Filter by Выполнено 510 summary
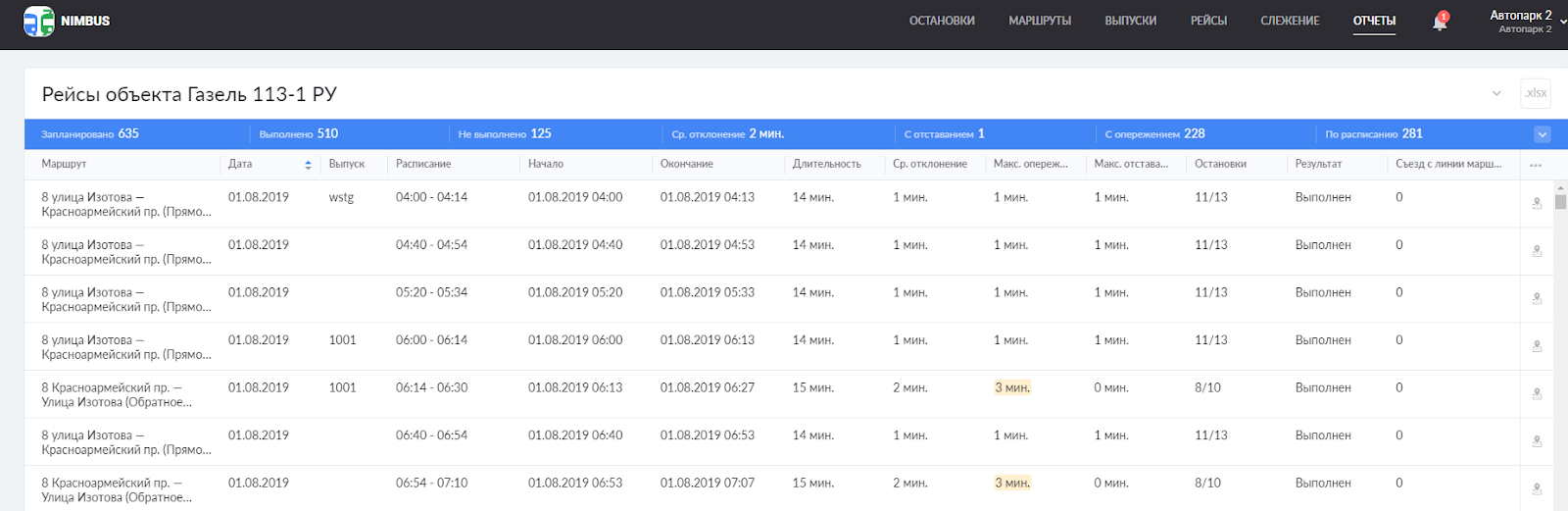Image resolution: width=1568 pixels, height=511 pixels. [299, 134]
